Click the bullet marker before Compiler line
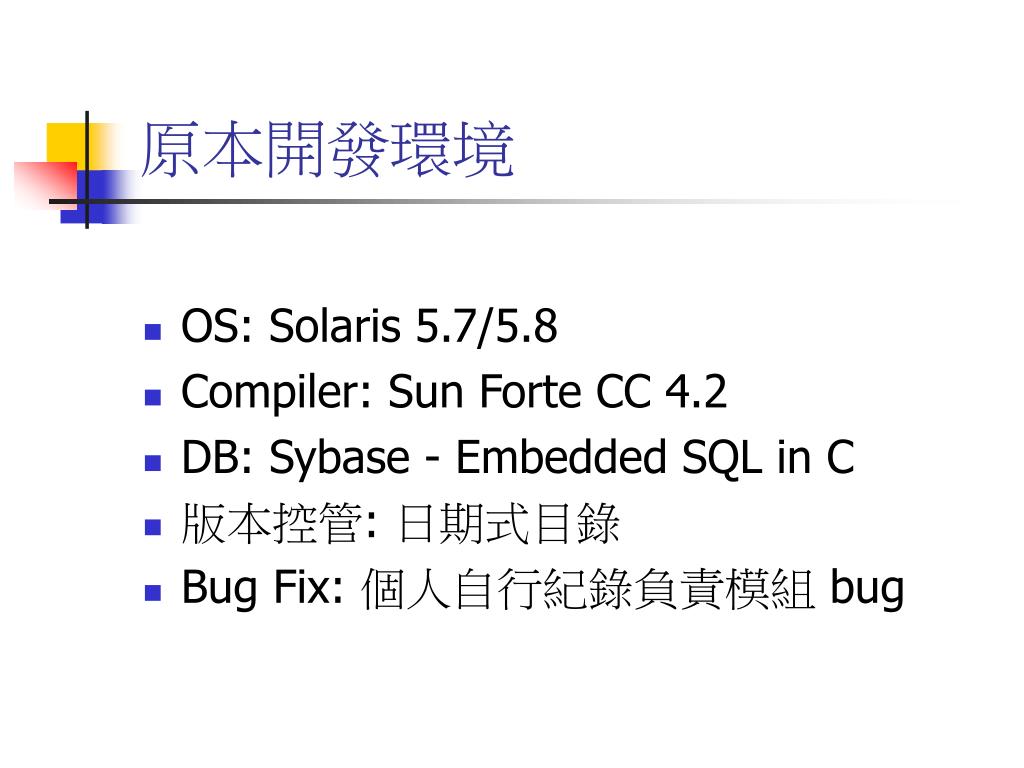 click(x=153, y=397)
